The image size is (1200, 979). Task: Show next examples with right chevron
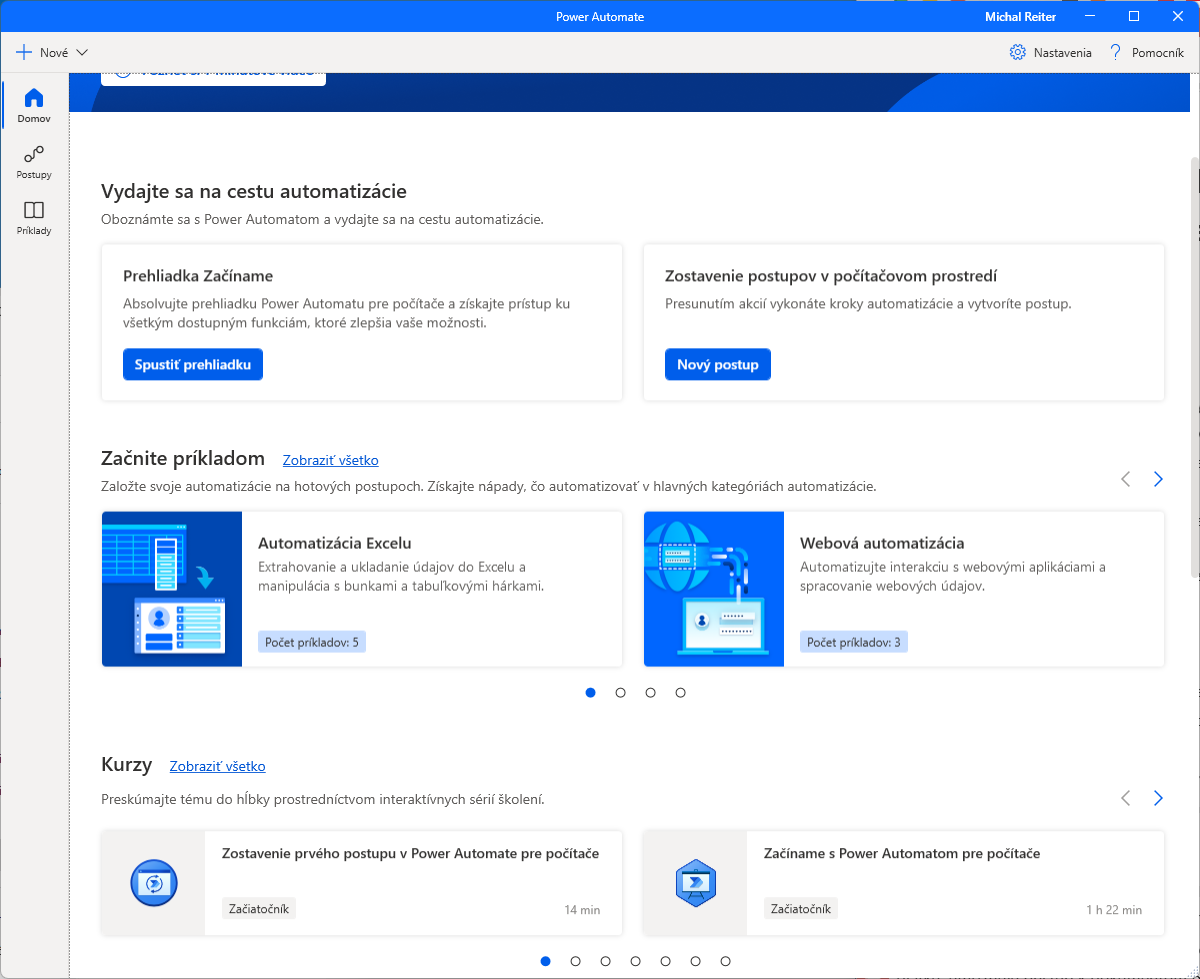(x=1158, y=479)
